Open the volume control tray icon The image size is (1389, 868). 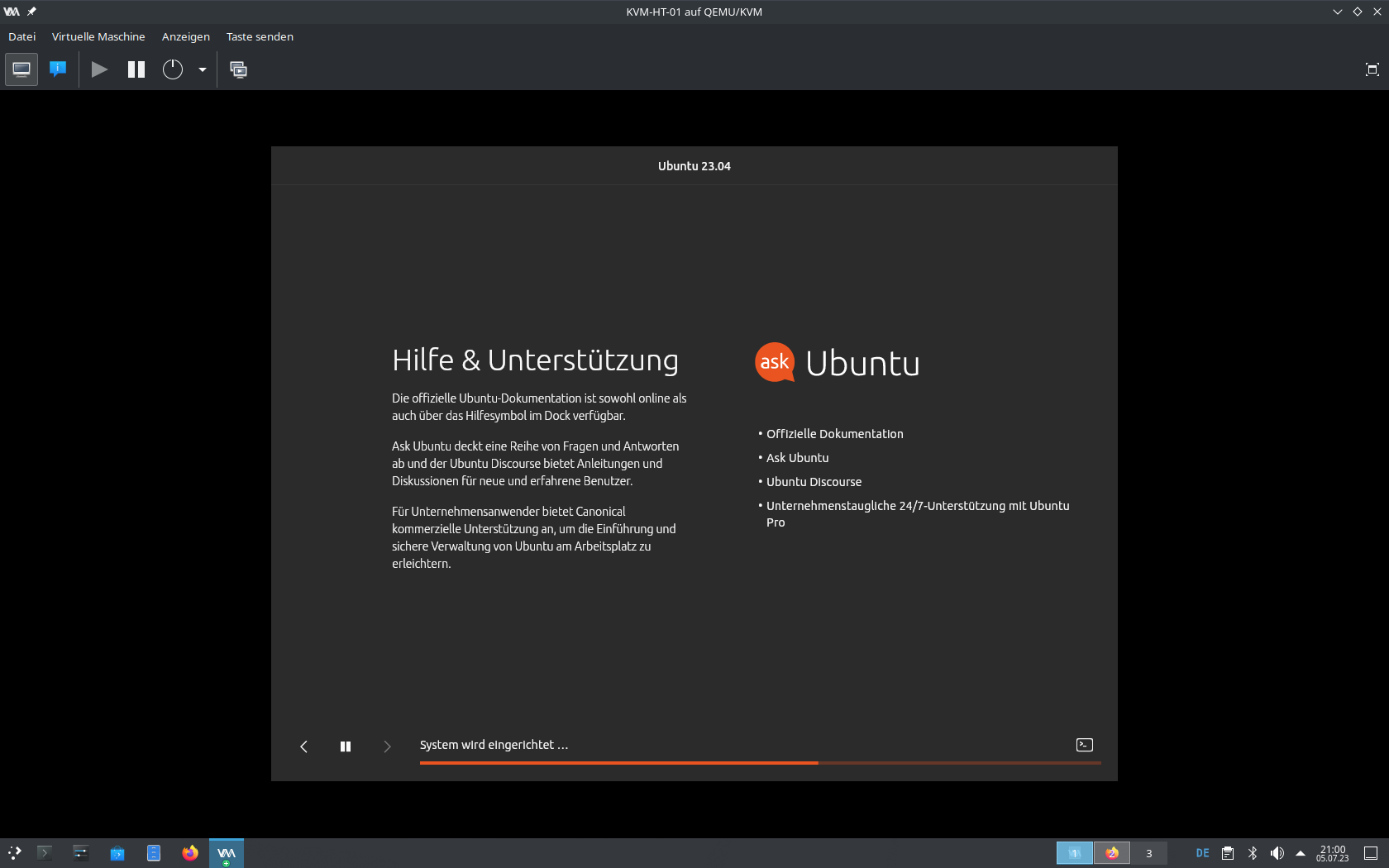click(1277, 853)
